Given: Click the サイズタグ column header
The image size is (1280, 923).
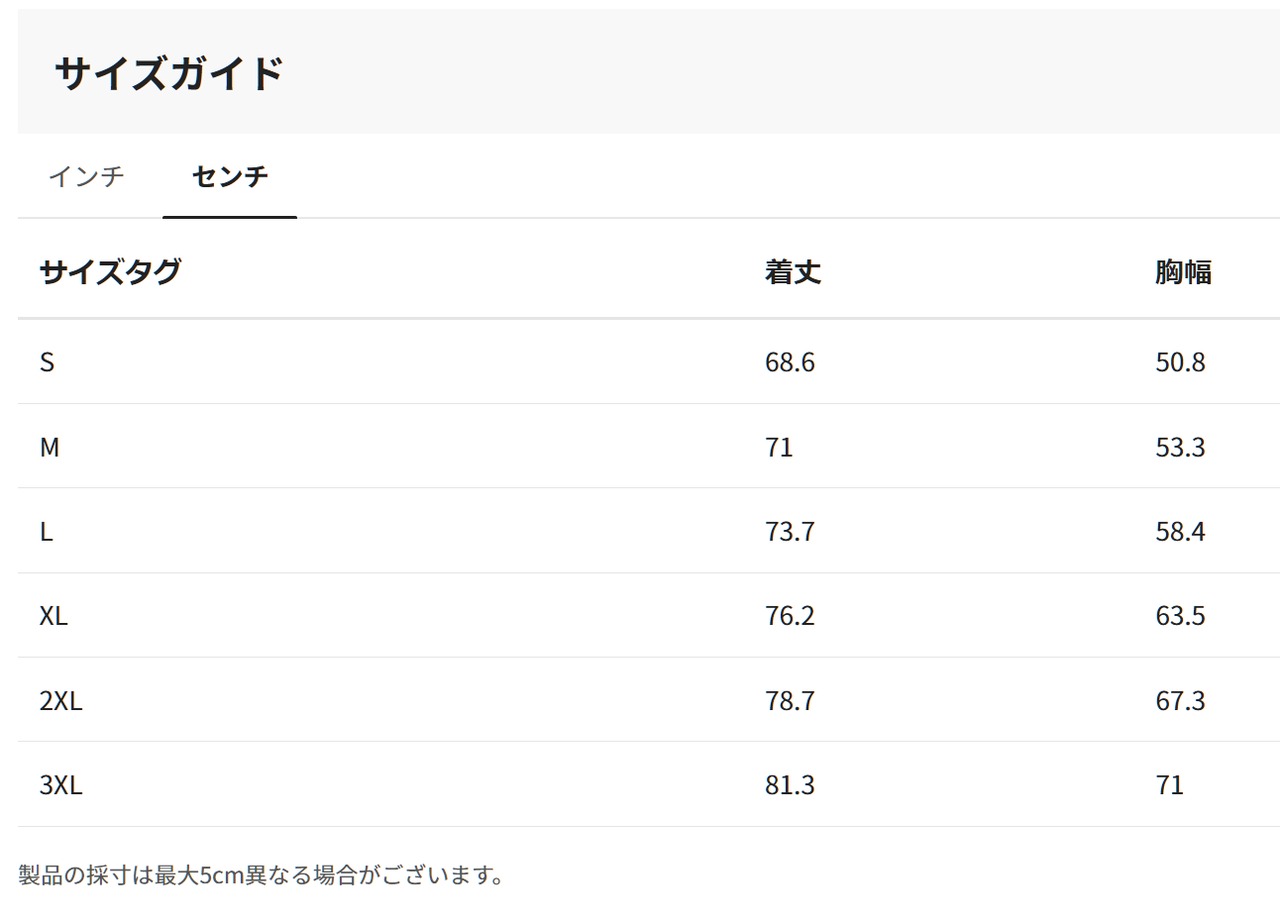Looking at the screenshot, I should coord(110,271).
